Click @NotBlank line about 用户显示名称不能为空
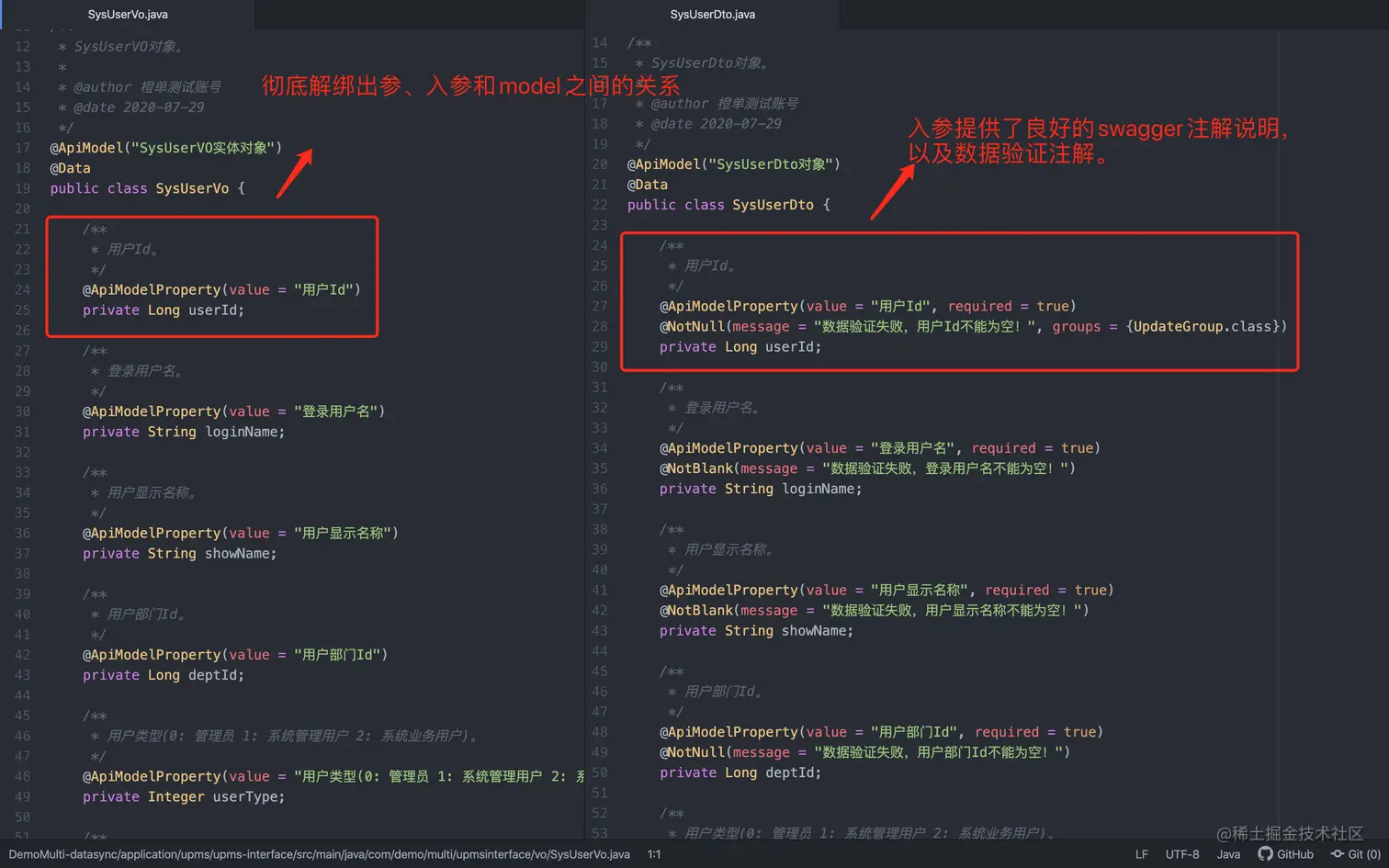Viewport: 1389px width, 868px height. click(x=874, y=611)
